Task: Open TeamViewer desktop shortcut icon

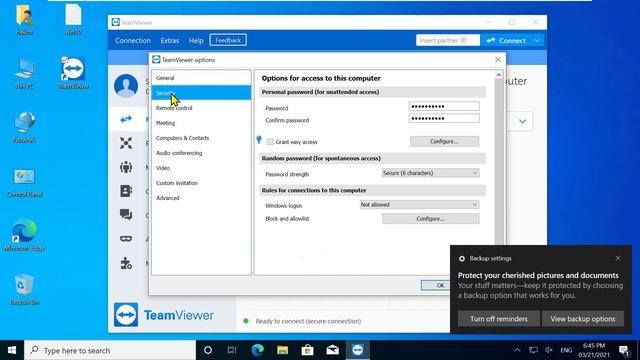Action: pyautogui.click(x=73, y=73)
